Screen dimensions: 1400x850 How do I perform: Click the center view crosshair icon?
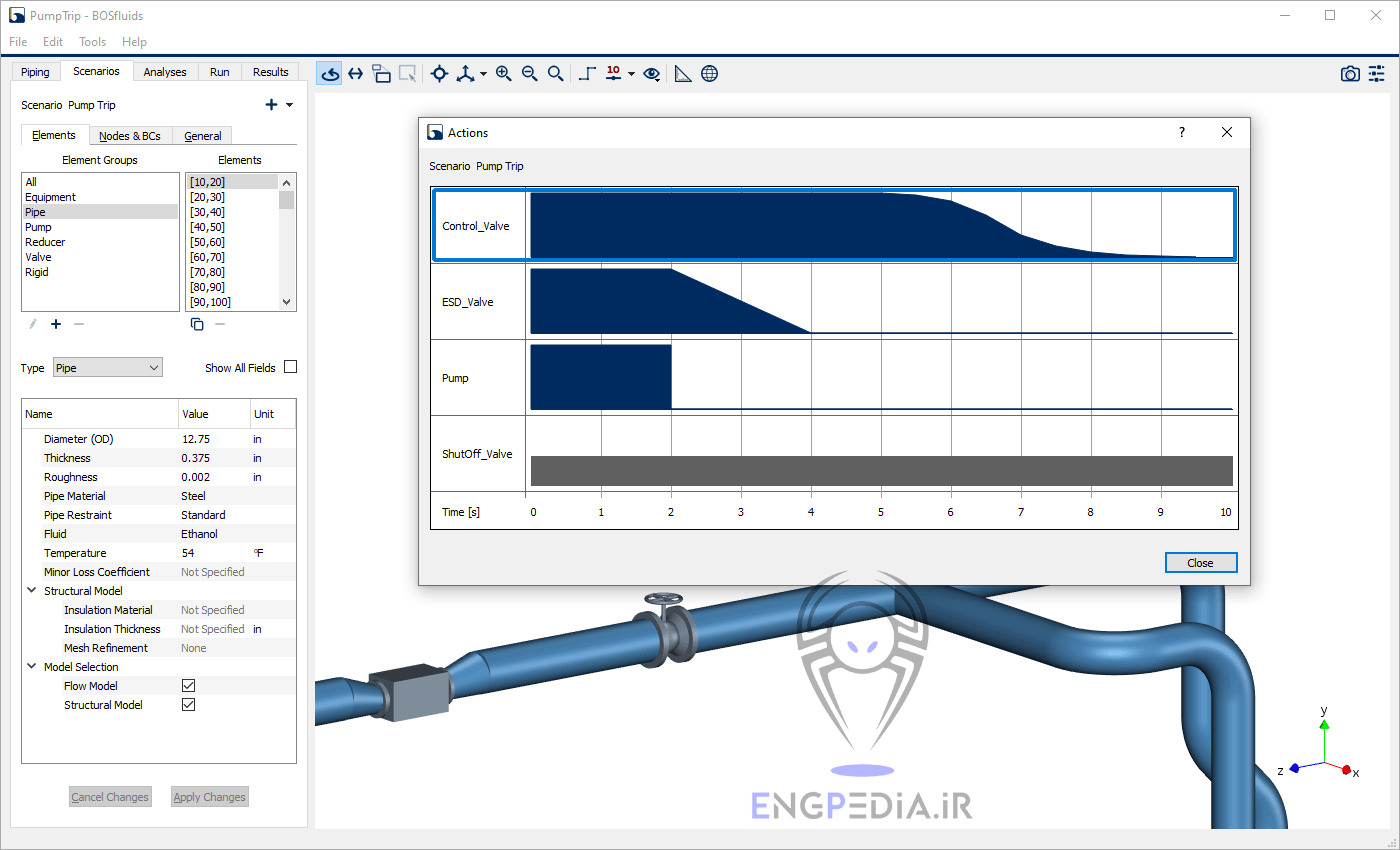click(439, 73)
